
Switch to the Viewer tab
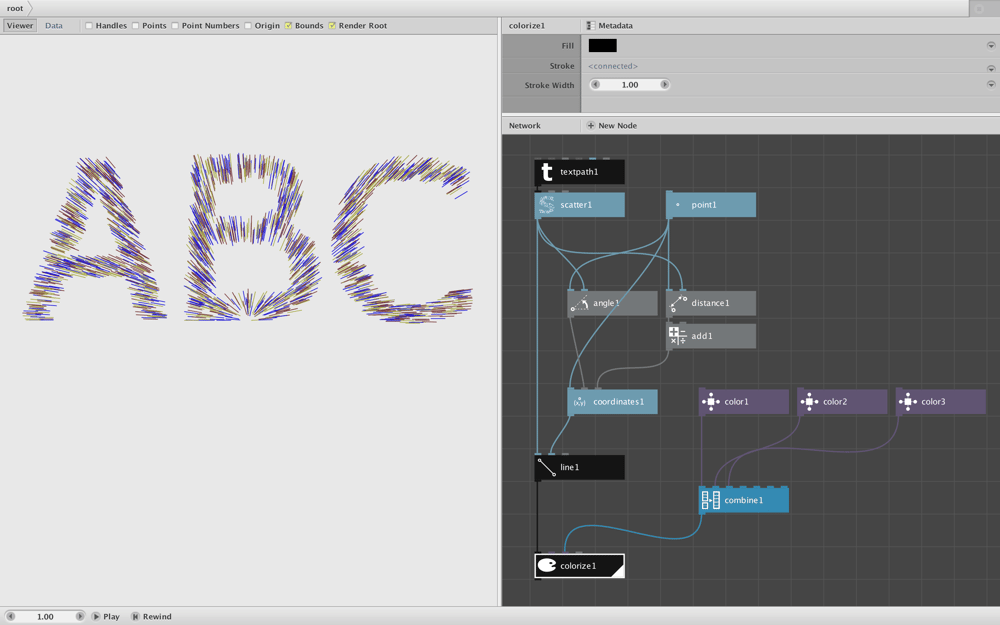[20, 26]
